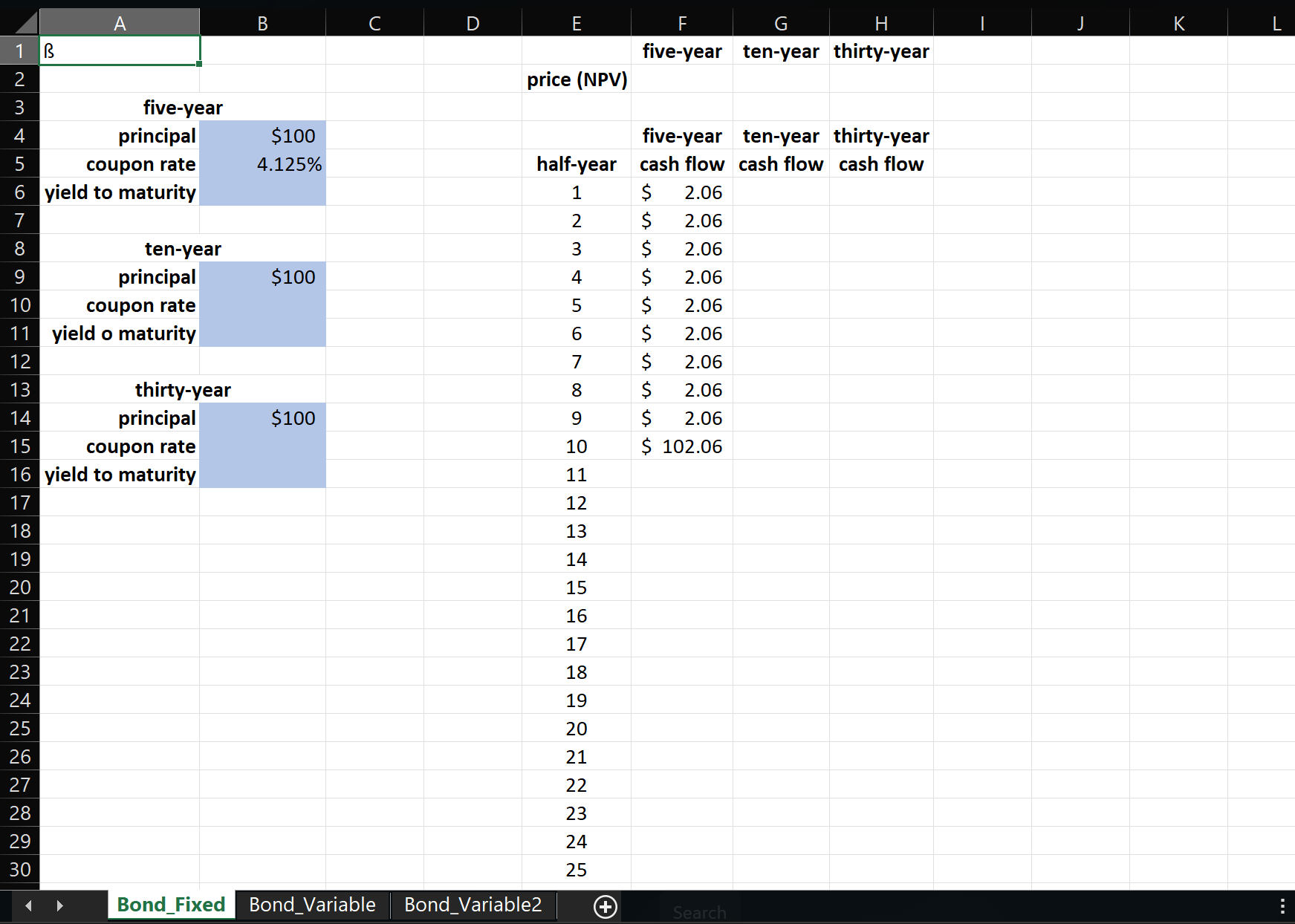Select half-year number 25 cell
This screenshot has height=924, width=1295.
577,870
